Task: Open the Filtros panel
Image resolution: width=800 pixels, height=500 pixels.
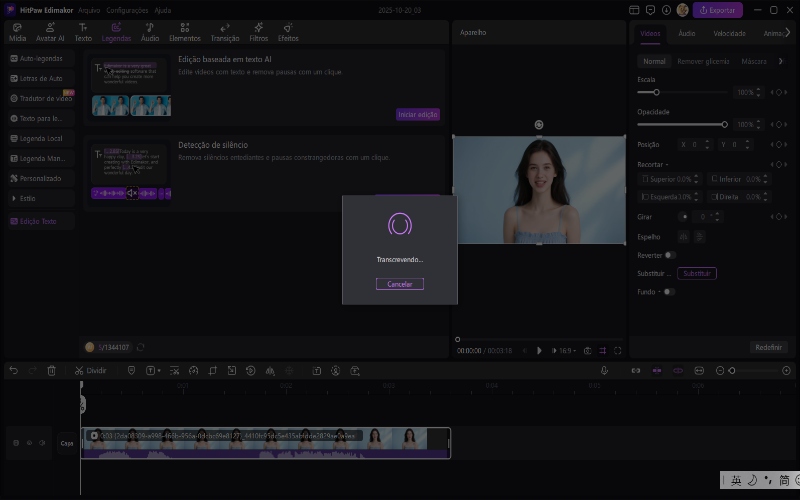Action: 258,32
